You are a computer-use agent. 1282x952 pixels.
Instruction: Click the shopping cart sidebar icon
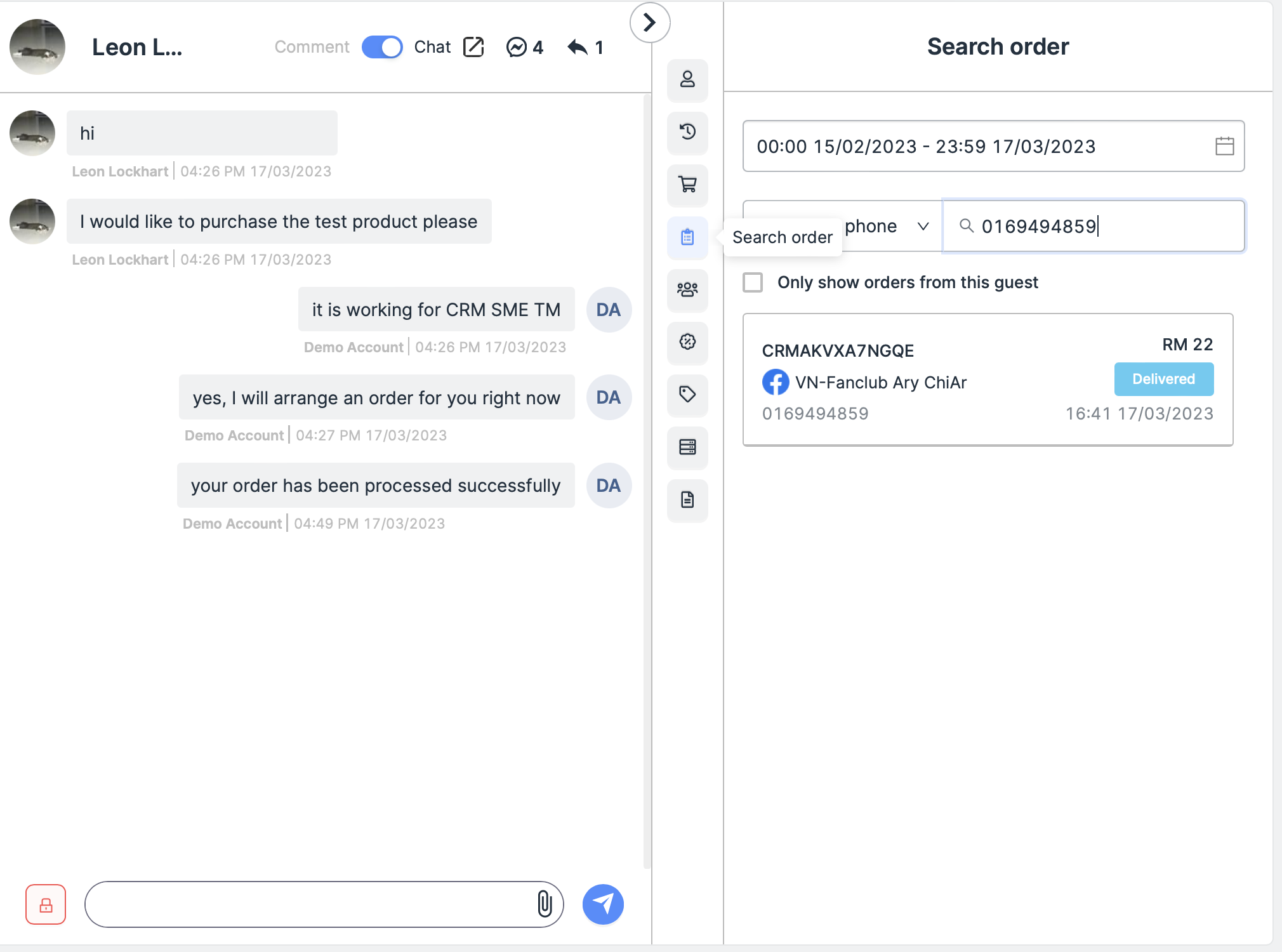(x=687, y=185)
